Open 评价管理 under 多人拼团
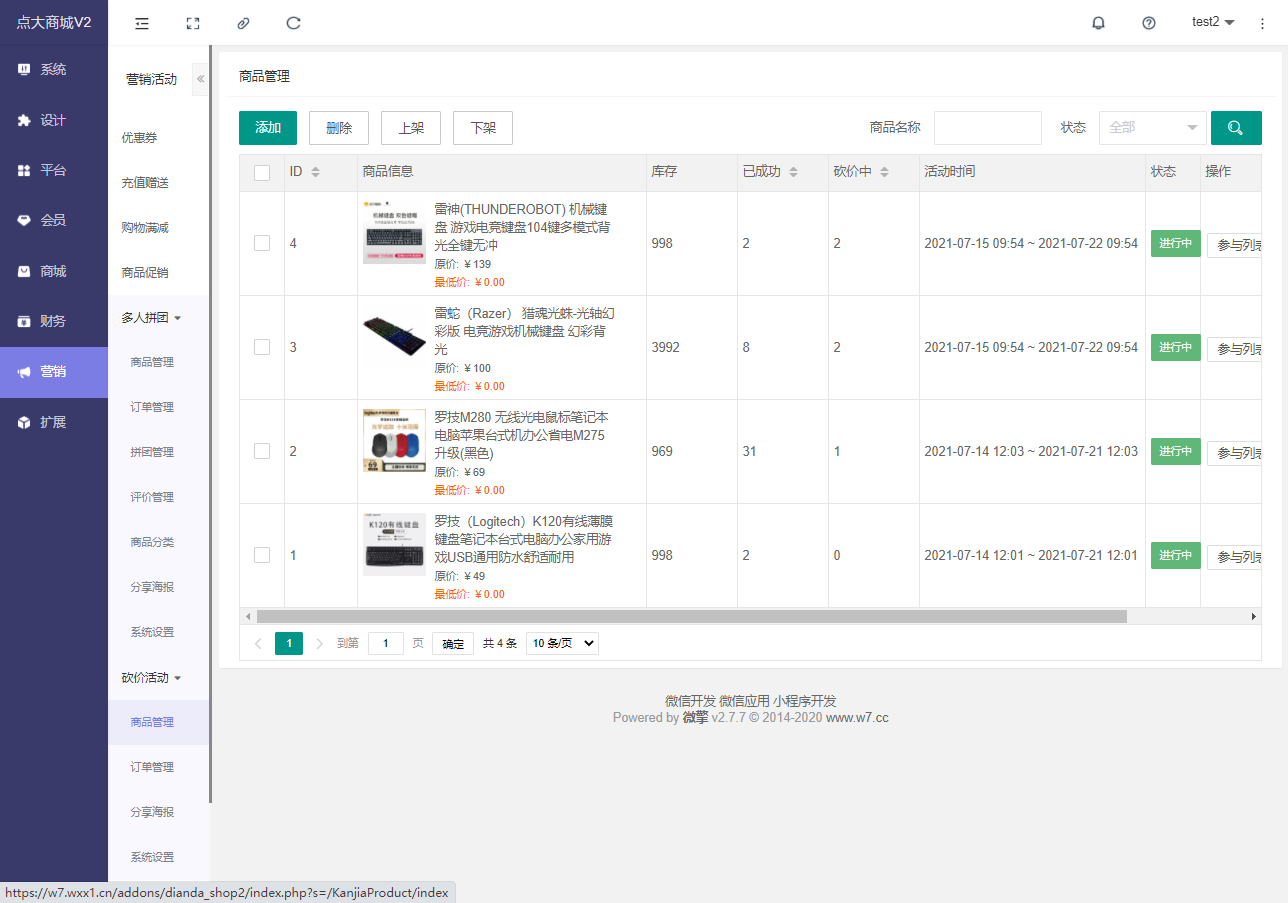Image resolution: width=1288 pixels, height=903 pixels. pyautogui.click(x=152, y=497)
